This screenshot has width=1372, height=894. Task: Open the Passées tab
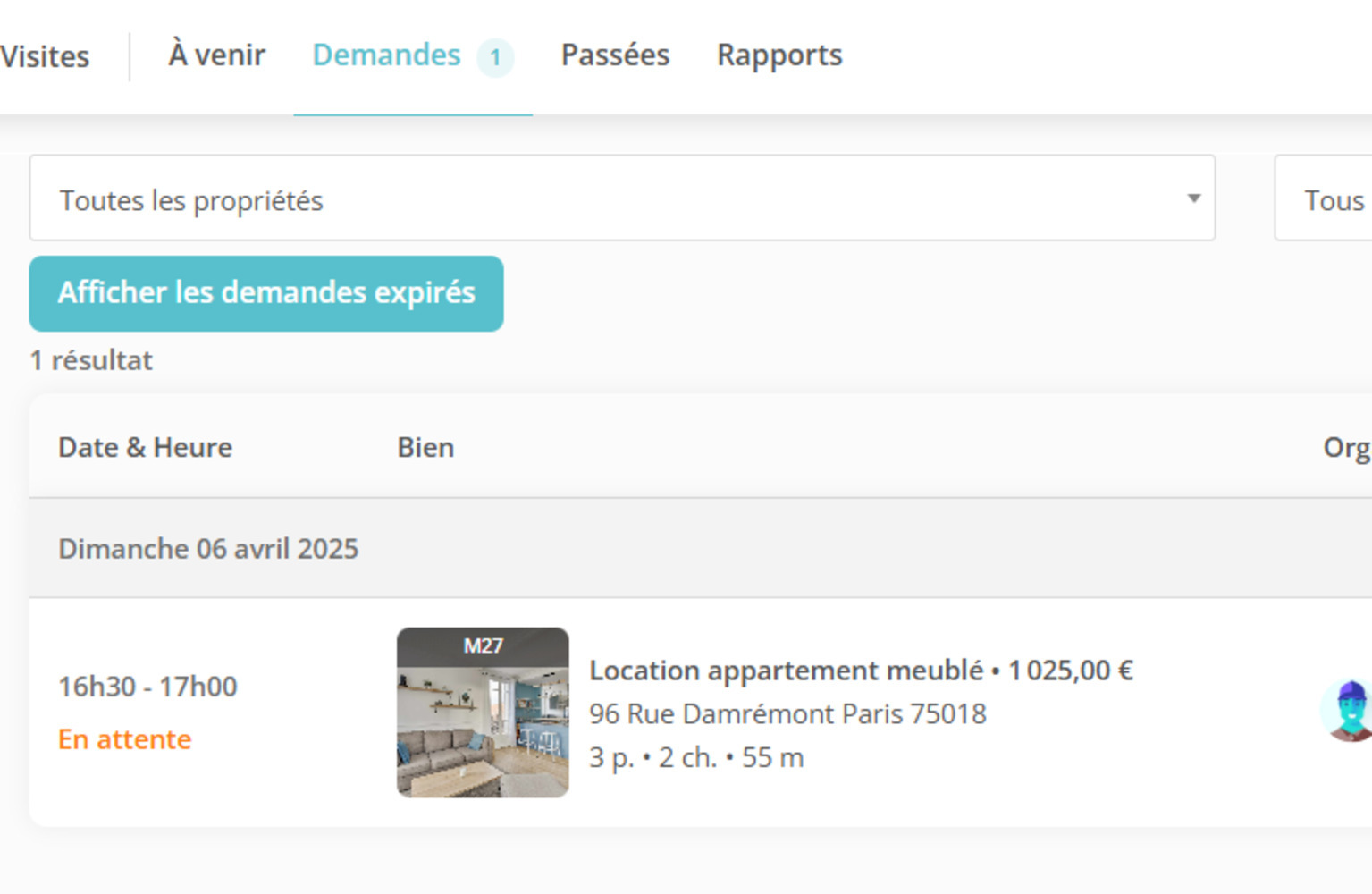pos(615,55)
